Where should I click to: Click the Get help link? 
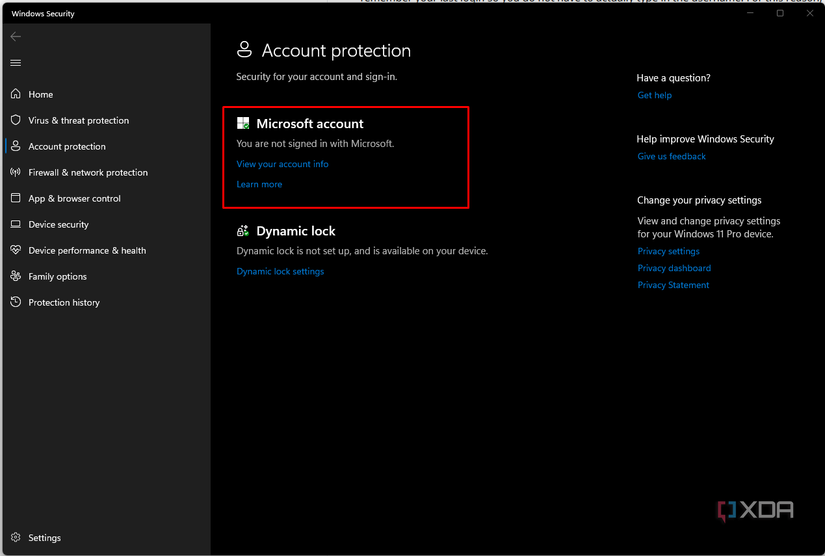point(655,95)
